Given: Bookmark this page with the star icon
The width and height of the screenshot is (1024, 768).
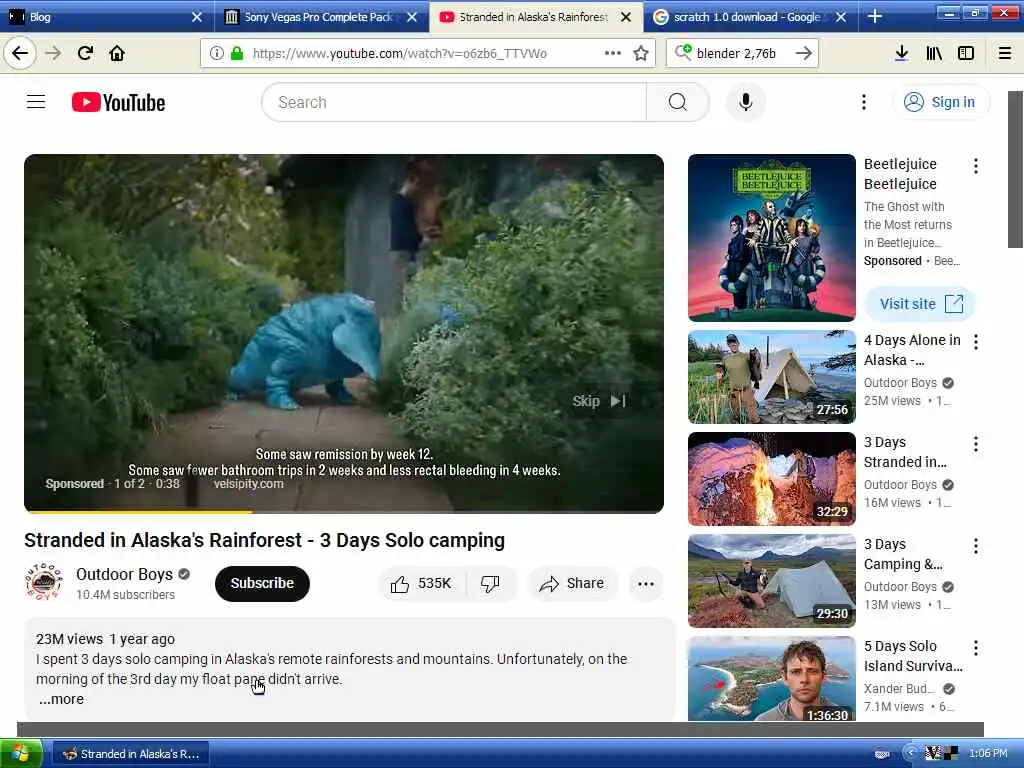Looking at the screenshot, I should point(641,53).
